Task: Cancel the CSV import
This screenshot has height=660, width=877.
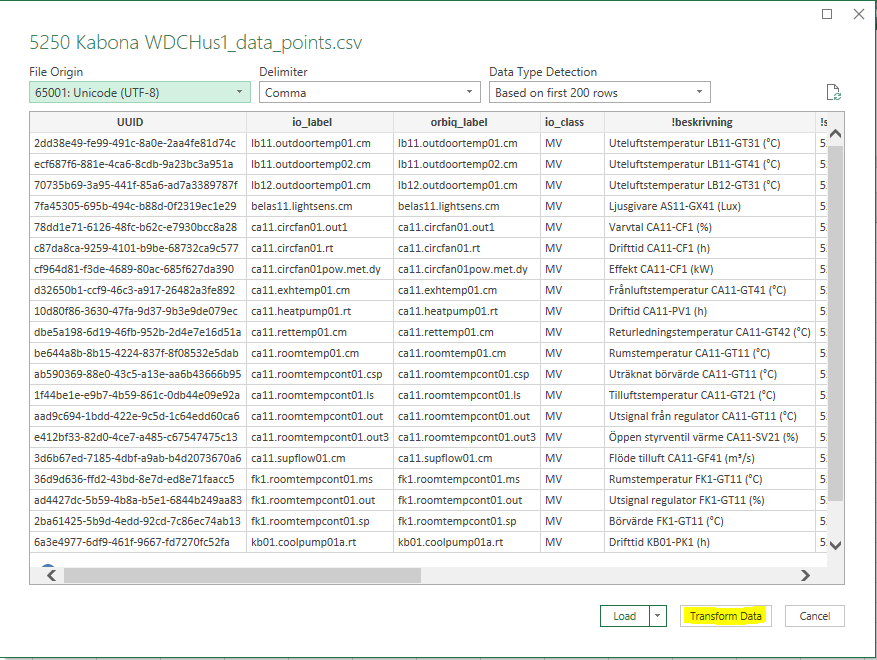Action: coord(814,616)
